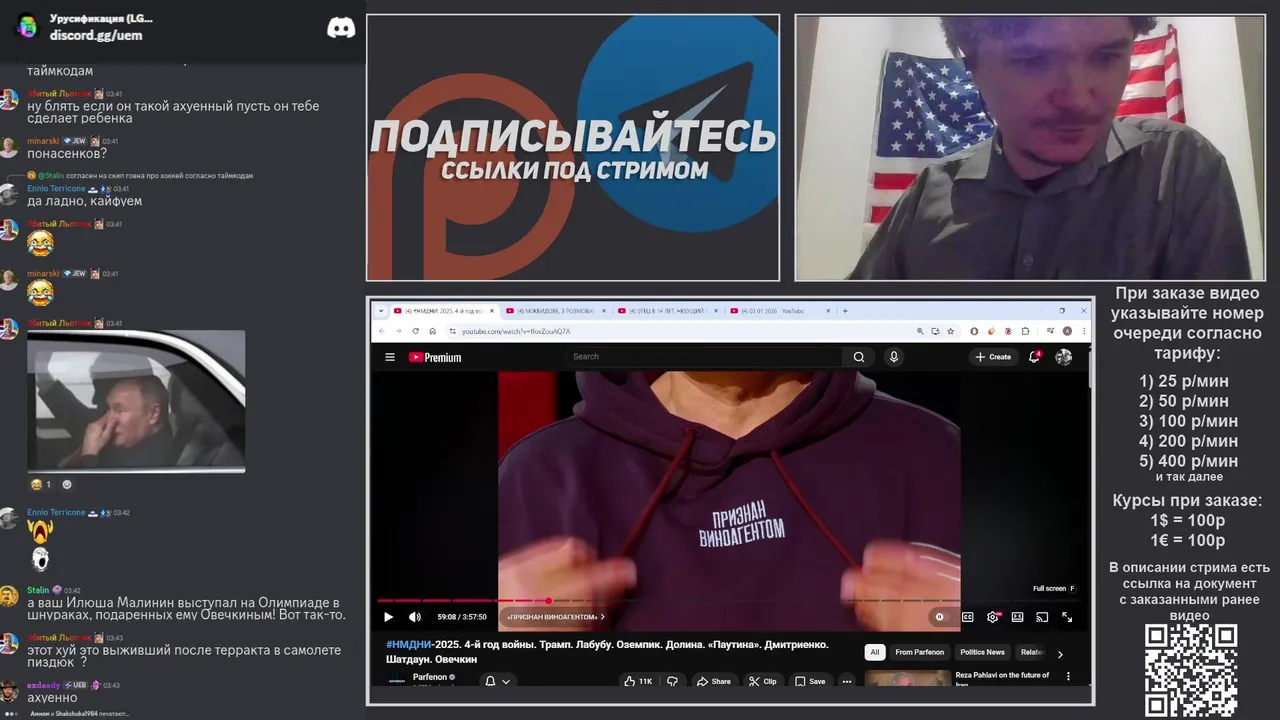Select the From Parfenon chip
This screenshot has height=720, width=1280.
click(x=919, y=652)
